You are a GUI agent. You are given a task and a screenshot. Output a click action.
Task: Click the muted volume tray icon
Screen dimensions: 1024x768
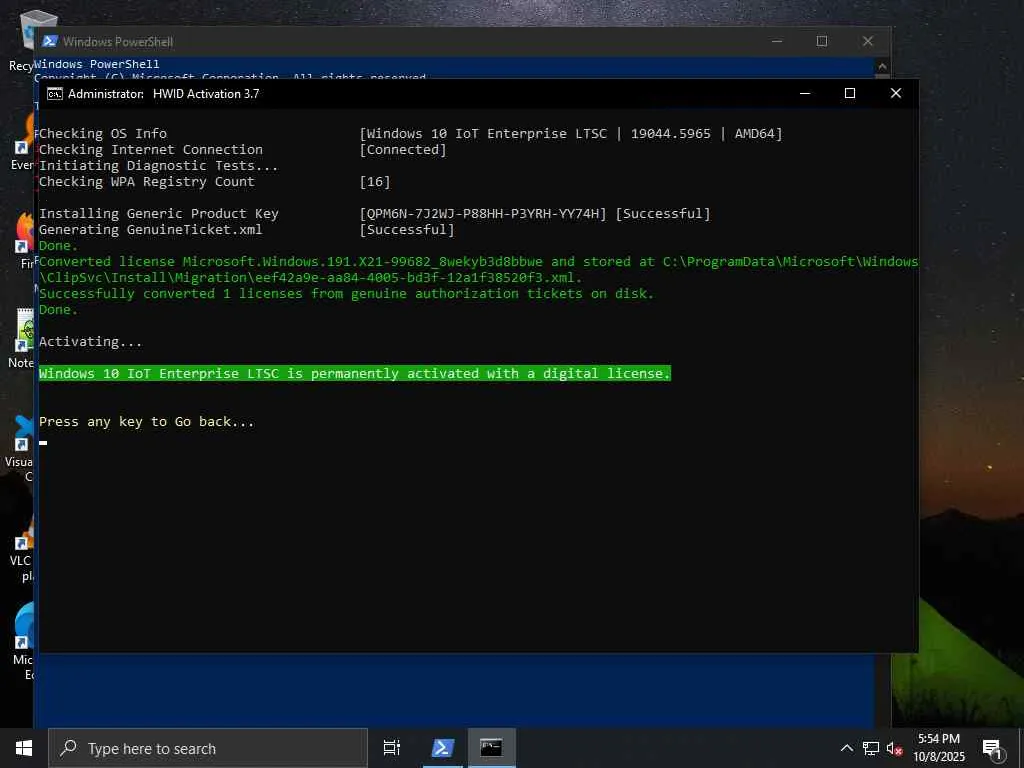point(894,748)
